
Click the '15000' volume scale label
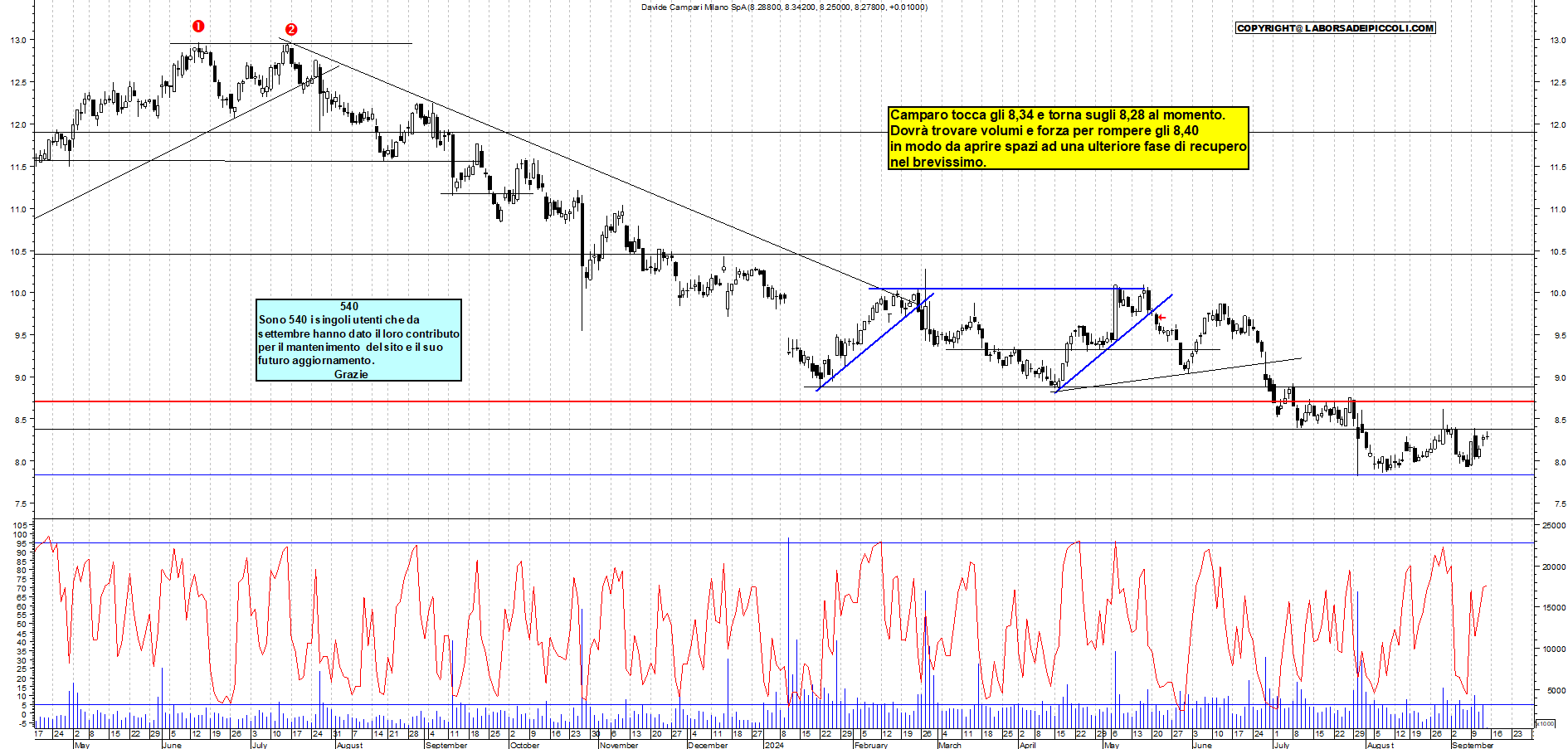tap(1553, 608)
